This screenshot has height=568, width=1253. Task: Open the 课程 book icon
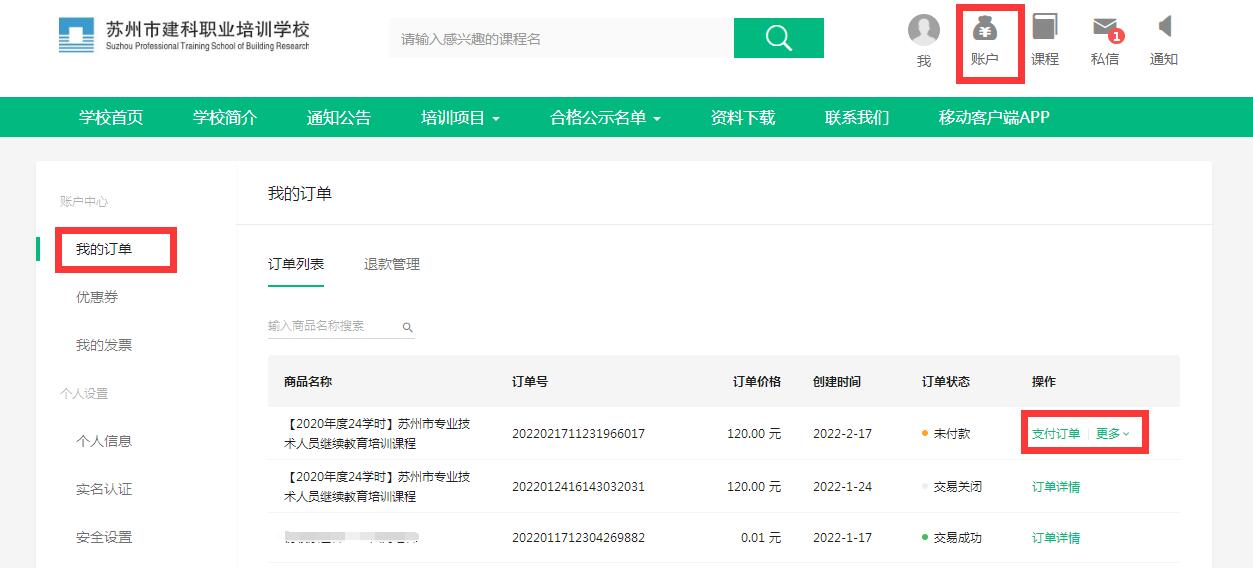pyautogui.click(x=1044, y=28)
